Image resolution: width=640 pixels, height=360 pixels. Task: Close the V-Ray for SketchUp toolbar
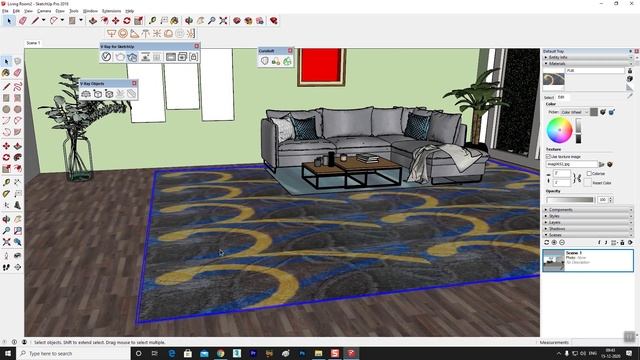[197, 46]
